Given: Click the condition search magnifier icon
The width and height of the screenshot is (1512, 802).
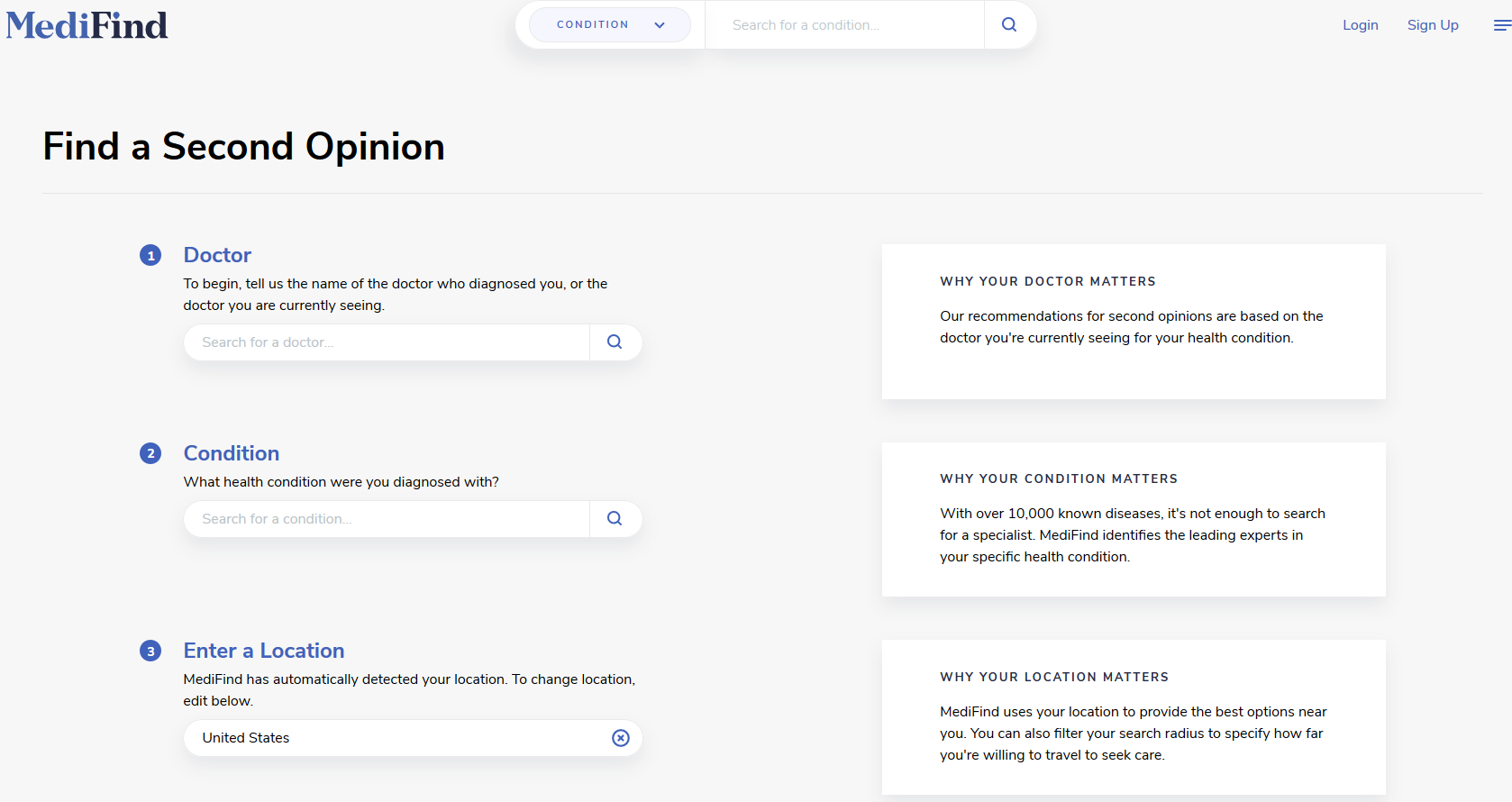Looking at the screenshot, I should [x=615, y=519].
